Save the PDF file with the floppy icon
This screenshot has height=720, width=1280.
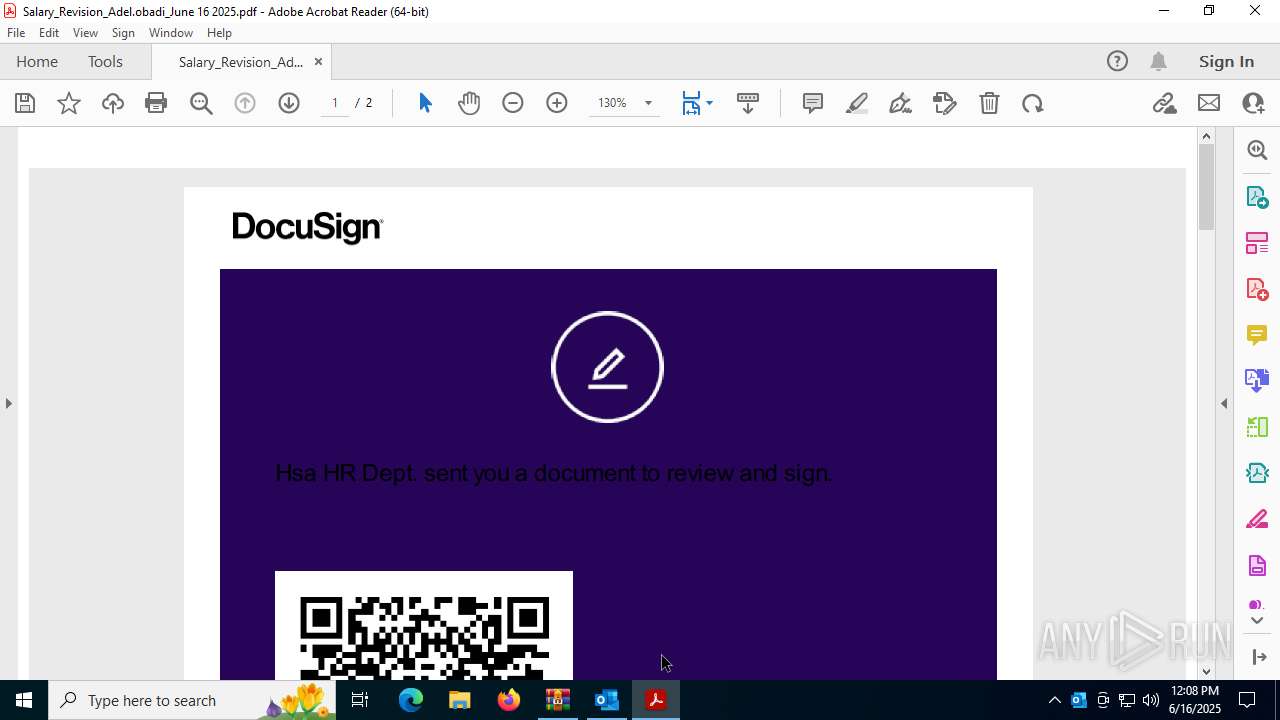pyautogui.click(x=25, y=103)
